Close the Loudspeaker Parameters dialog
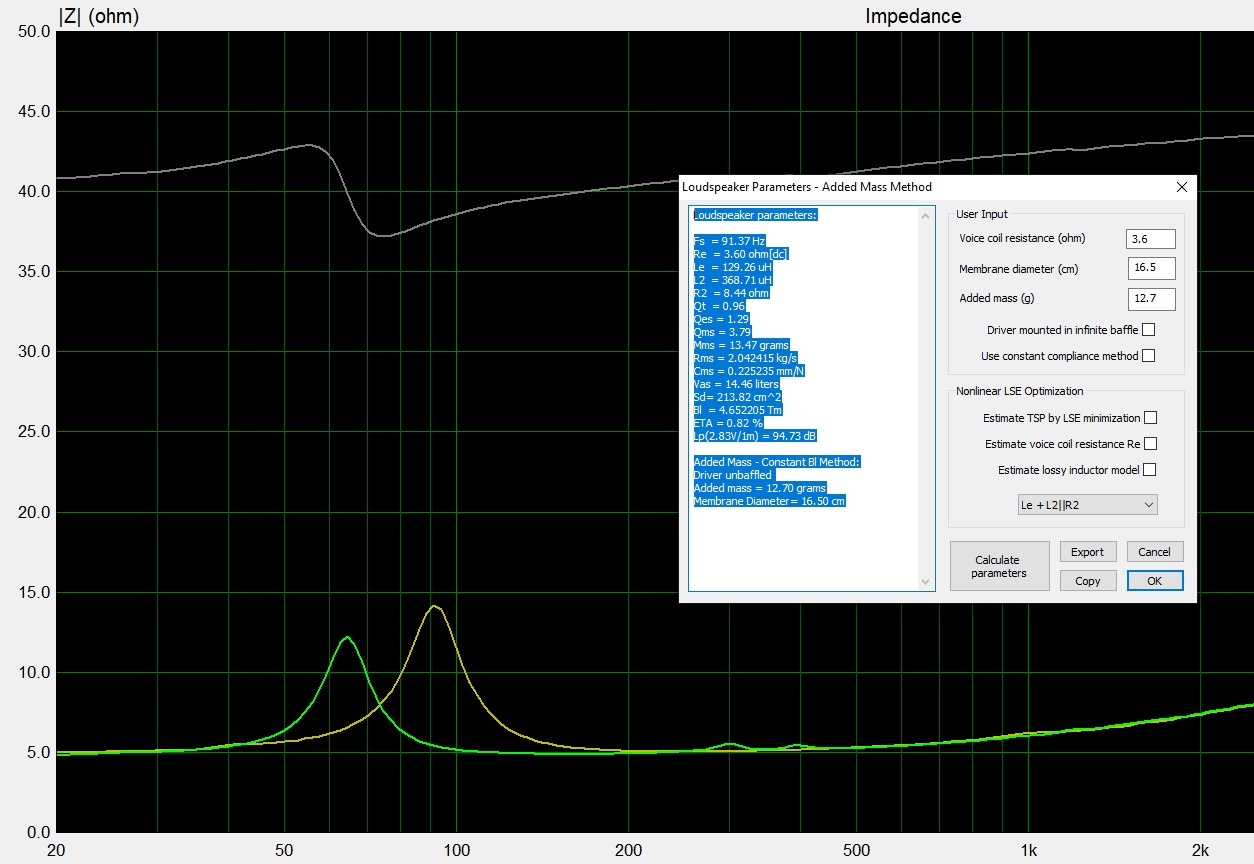1254x864 pixels. coord(1181,187)
